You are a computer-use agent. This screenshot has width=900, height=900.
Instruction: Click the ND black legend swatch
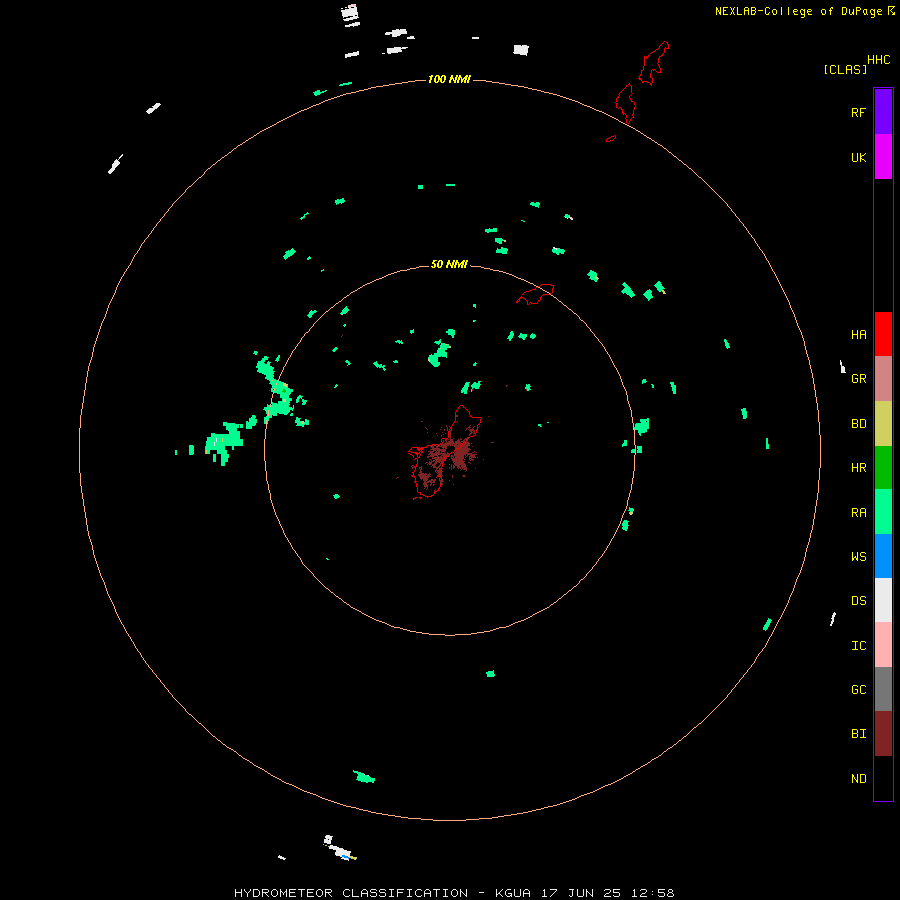(x=883, y=778)
